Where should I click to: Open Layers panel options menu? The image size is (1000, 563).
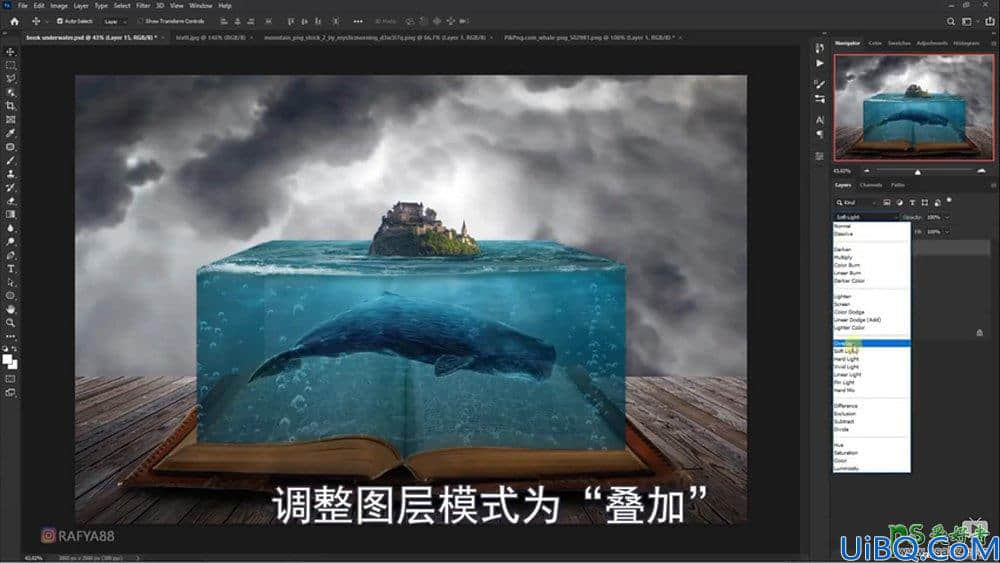(x=994, y=186)
